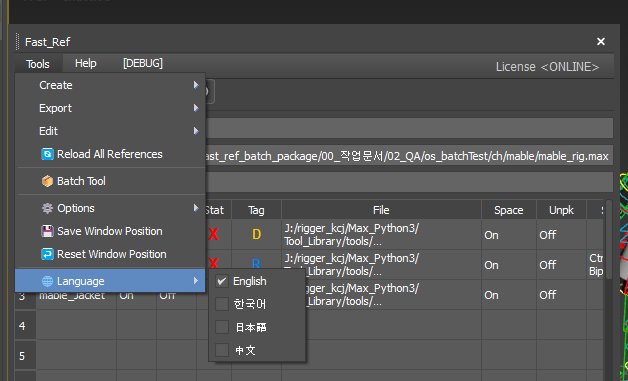Expand the Options submenu arrow

click(x=196, y=208)
